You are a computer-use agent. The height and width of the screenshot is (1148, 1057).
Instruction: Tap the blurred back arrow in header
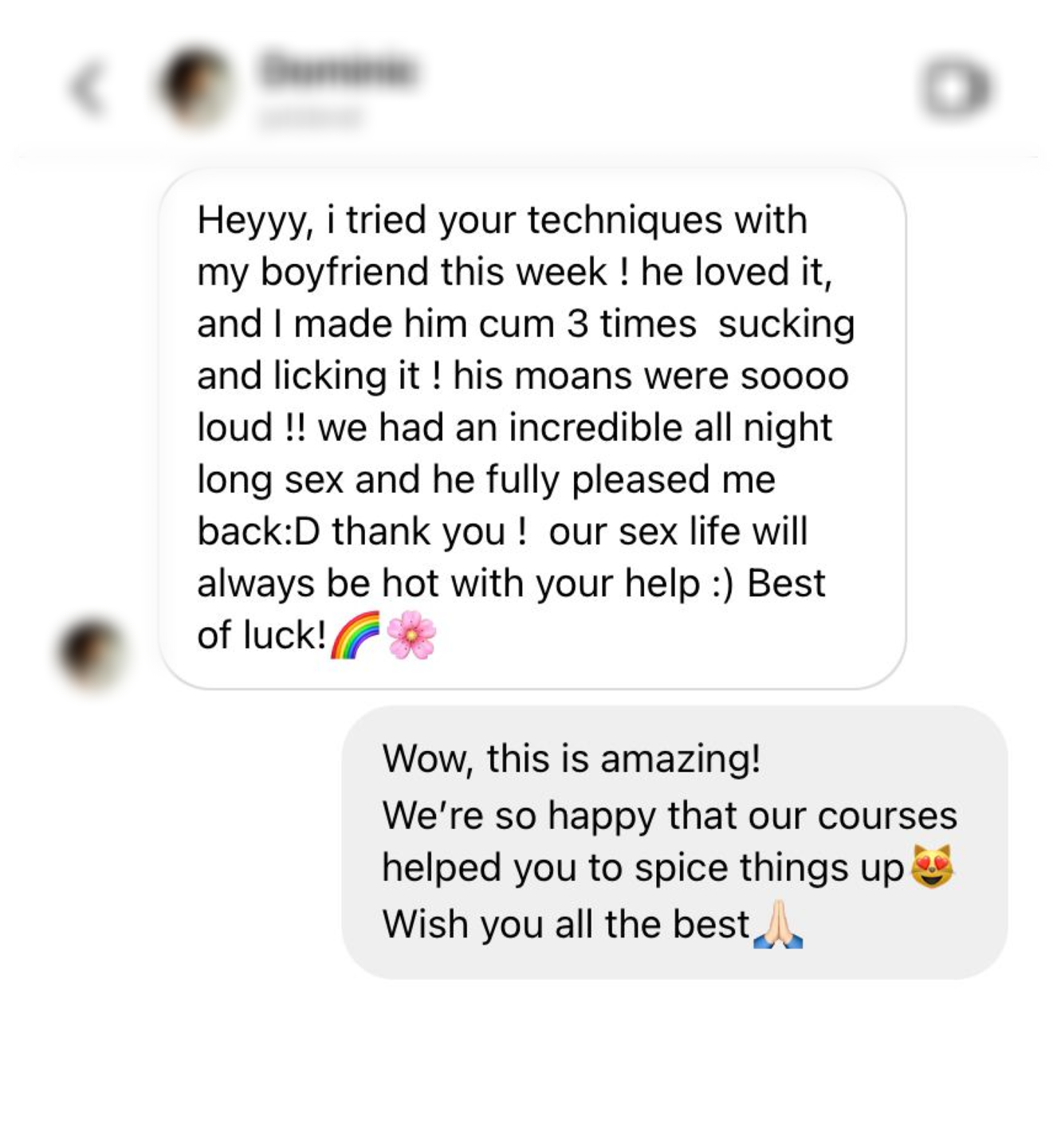pyautogui.click(x=90, y=89)
